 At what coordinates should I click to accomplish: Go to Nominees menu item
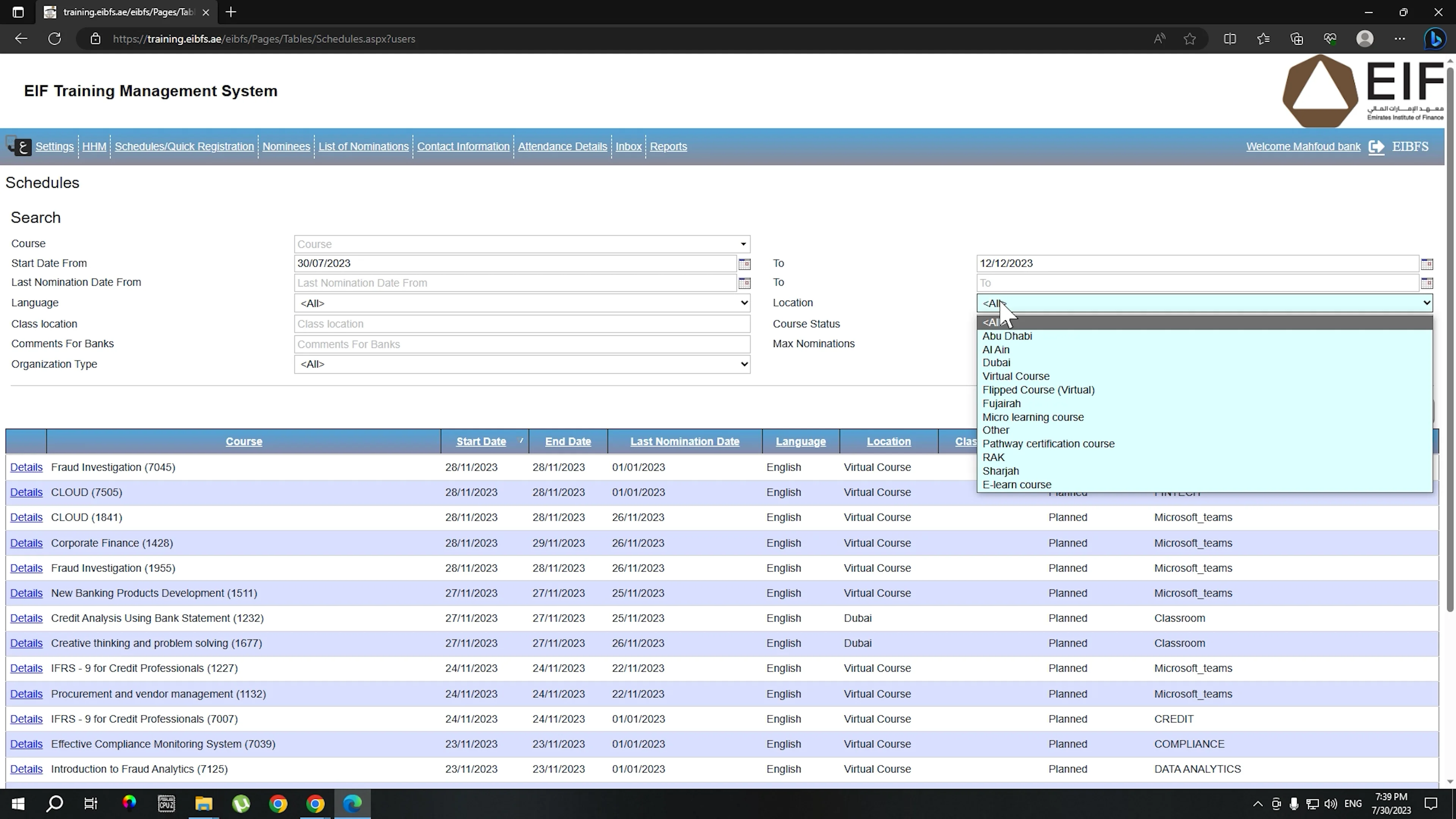[x=286, y=146]
